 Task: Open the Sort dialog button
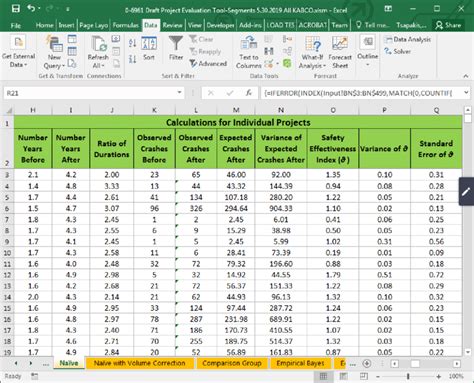coord(149,49)
